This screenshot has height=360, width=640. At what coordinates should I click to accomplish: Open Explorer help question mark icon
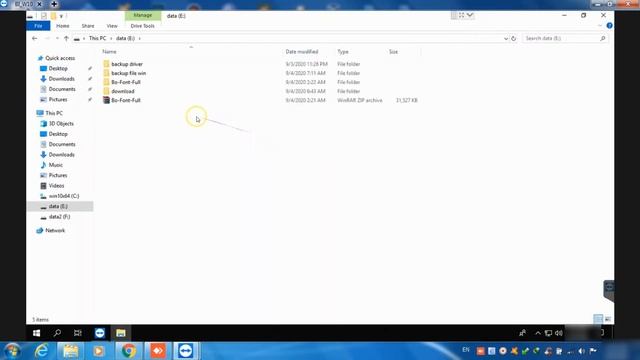609,26
